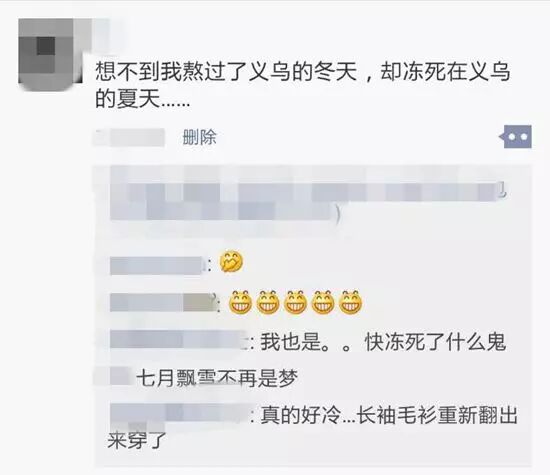Open the two-dot like and comment button
This screenshot has width=550, height=475.
516,136
